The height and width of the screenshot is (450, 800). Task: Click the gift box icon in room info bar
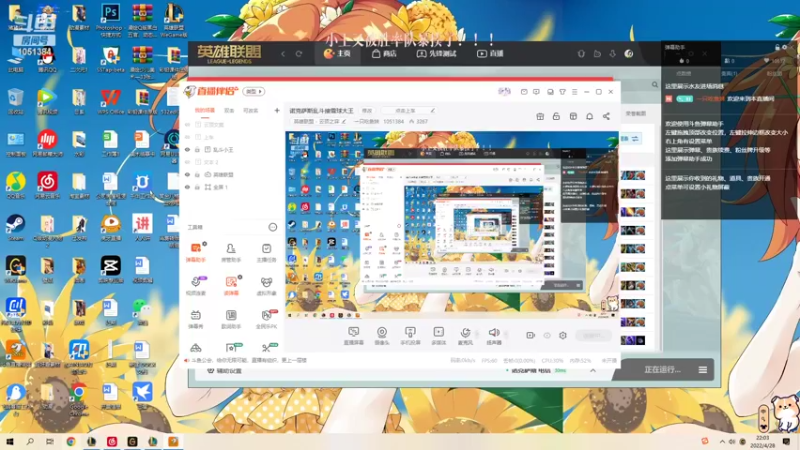click(x=540, y=116)
